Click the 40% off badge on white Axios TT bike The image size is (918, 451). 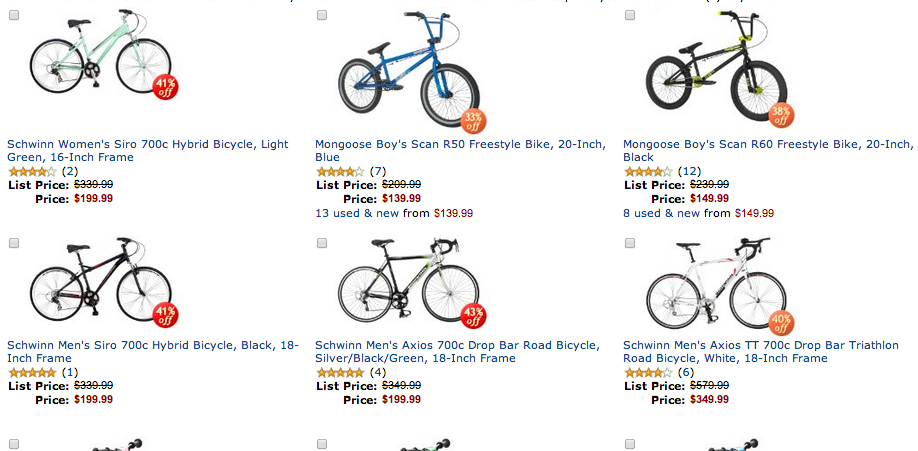pos(781,323)
